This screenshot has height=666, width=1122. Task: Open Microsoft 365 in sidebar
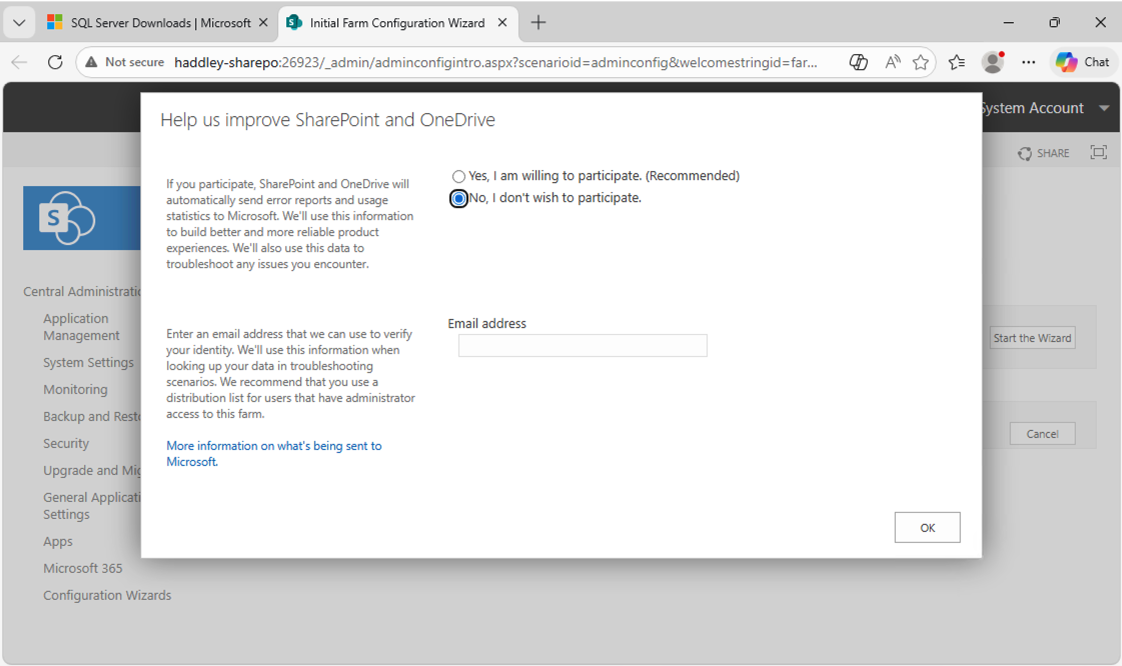click(x=82, y=568)
